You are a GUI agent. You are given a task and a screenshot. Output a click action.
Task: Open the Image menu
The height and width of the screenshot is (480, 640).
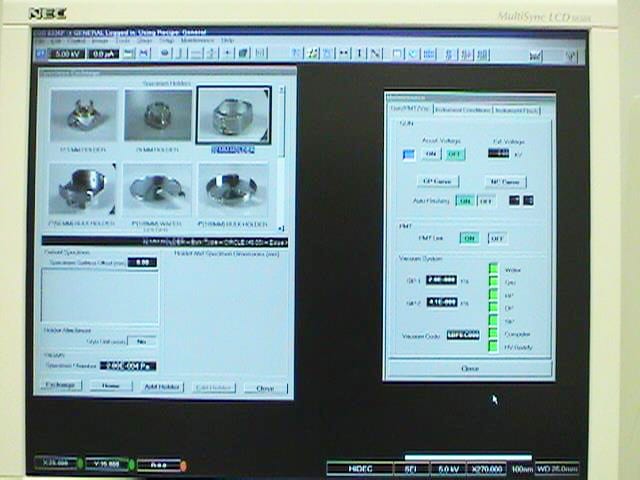pyautogui.click(x=100, y=40)
